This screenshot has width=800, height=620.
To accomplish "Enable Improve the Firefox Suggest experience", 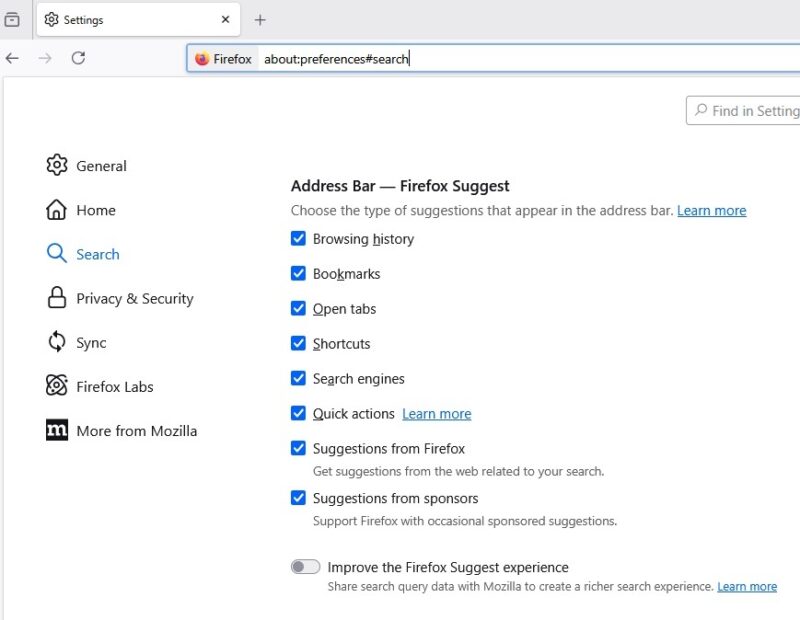I will (x=307, y=567).
